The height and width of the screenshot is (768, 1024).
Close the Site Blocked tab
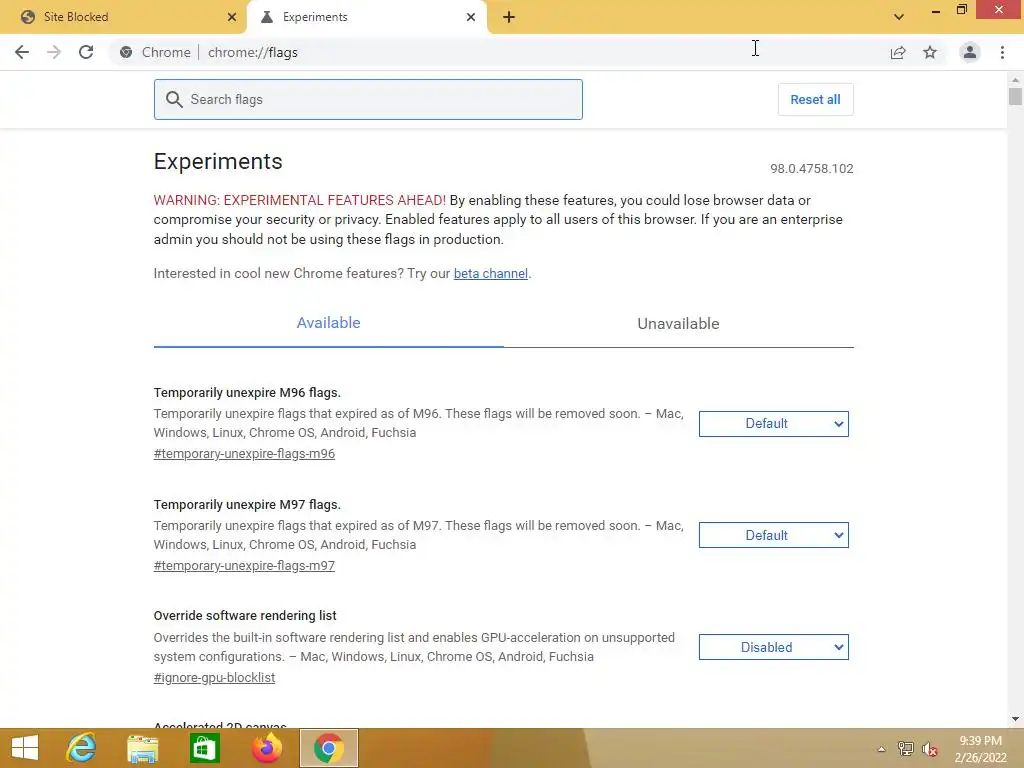tap(232, 17)
